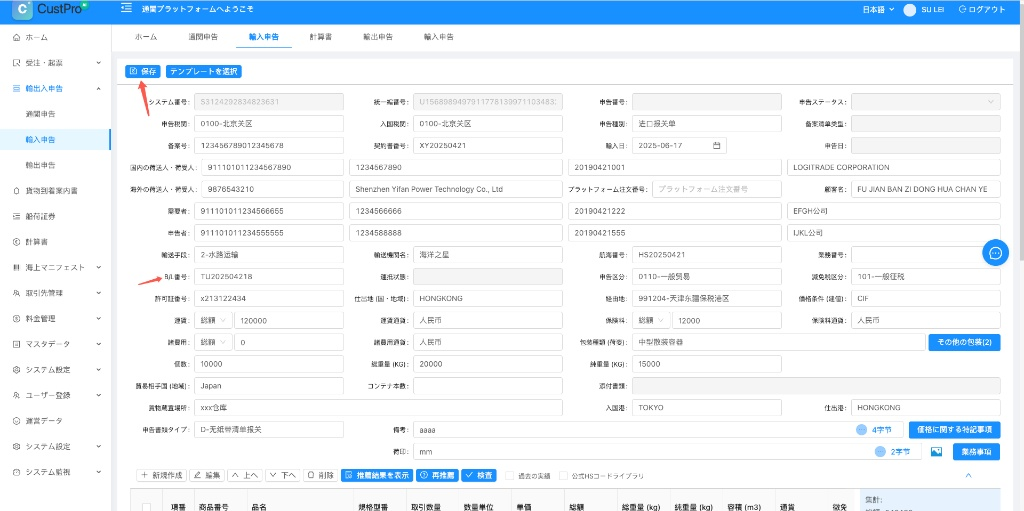Click the 保存 save button
The height and width of the screenshot is (511, 1024).
pyautogui.click(x=143, y=71)
